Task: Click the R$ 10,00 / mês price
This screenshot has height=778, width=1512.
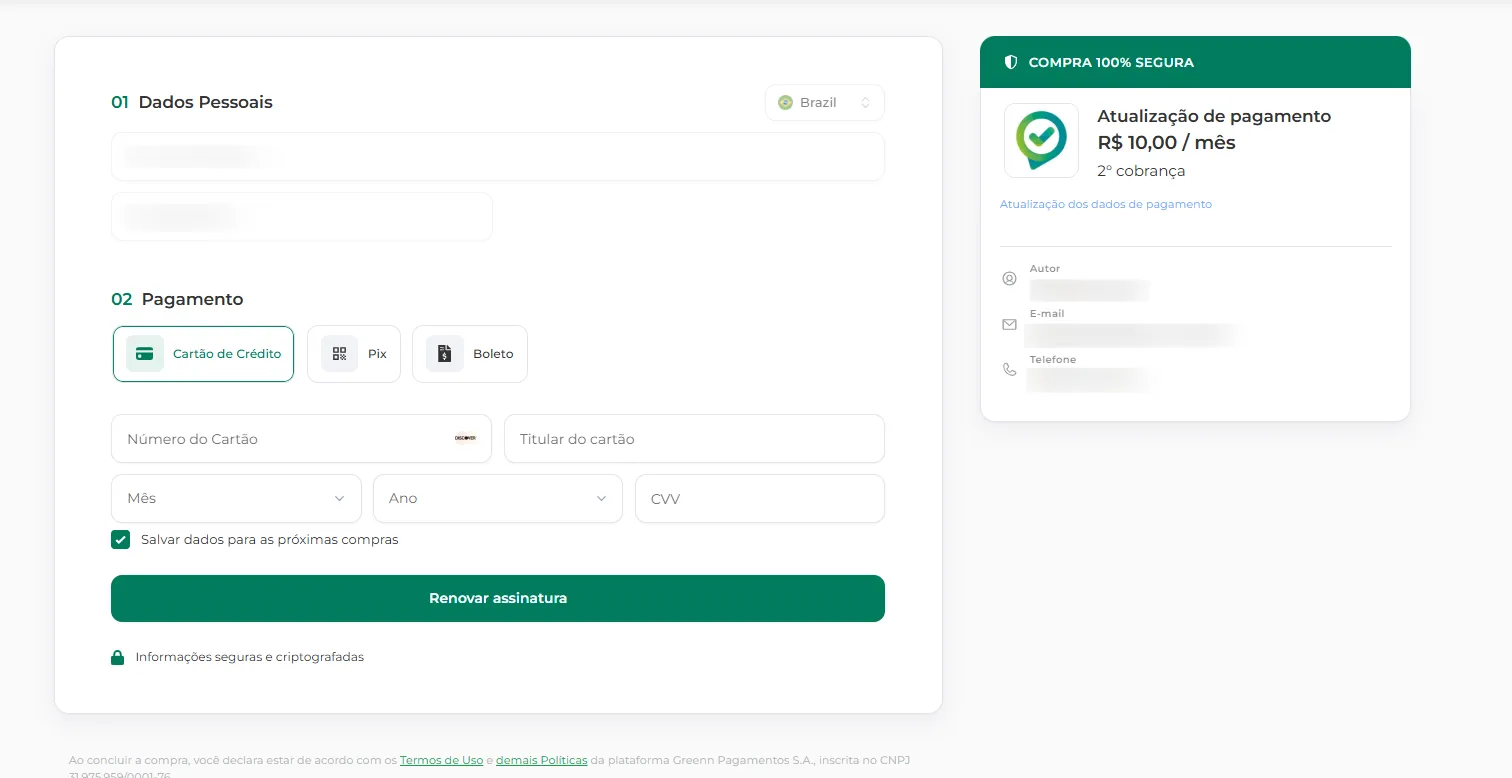Action: pos(1166,143)
